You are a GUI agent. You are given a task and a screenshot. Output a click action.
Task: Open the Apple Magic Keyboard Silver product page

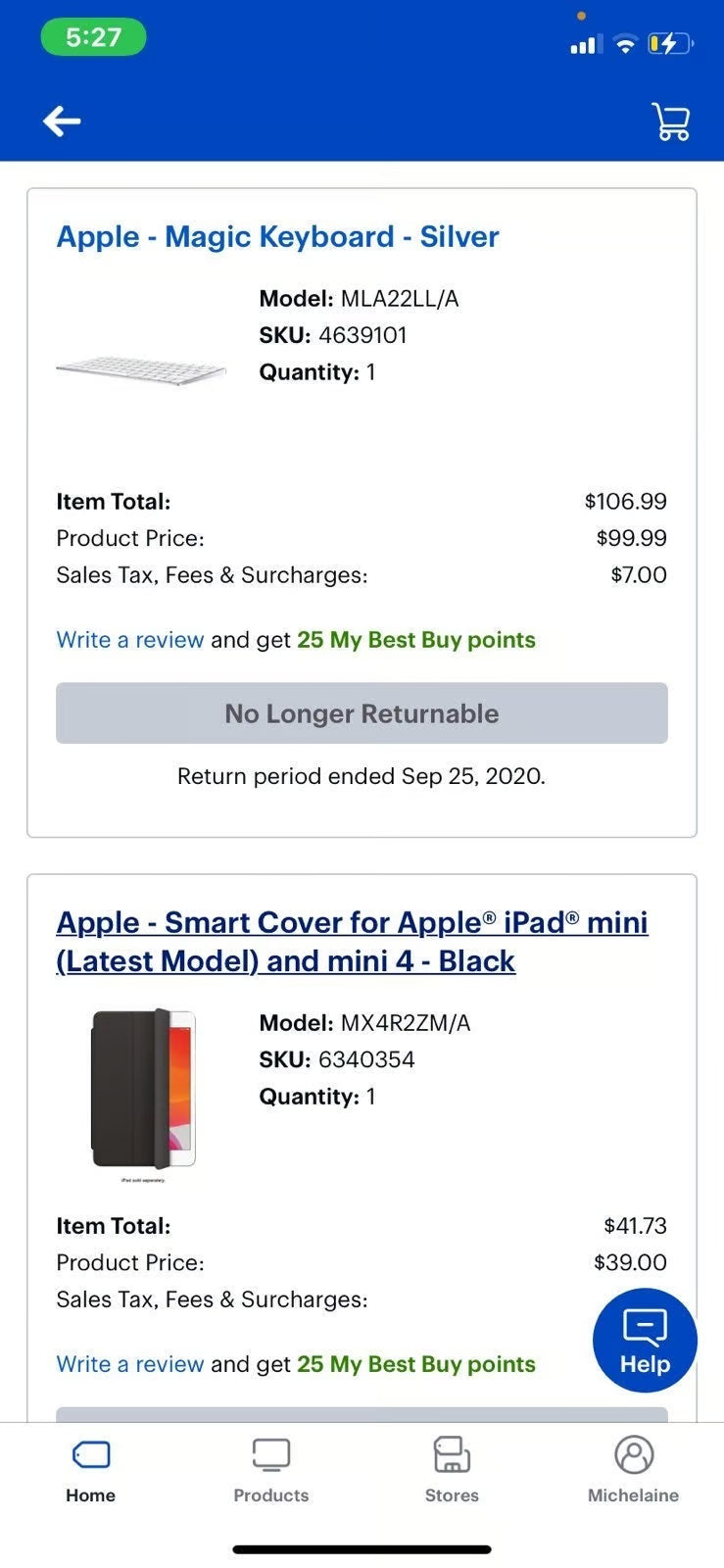277,236
